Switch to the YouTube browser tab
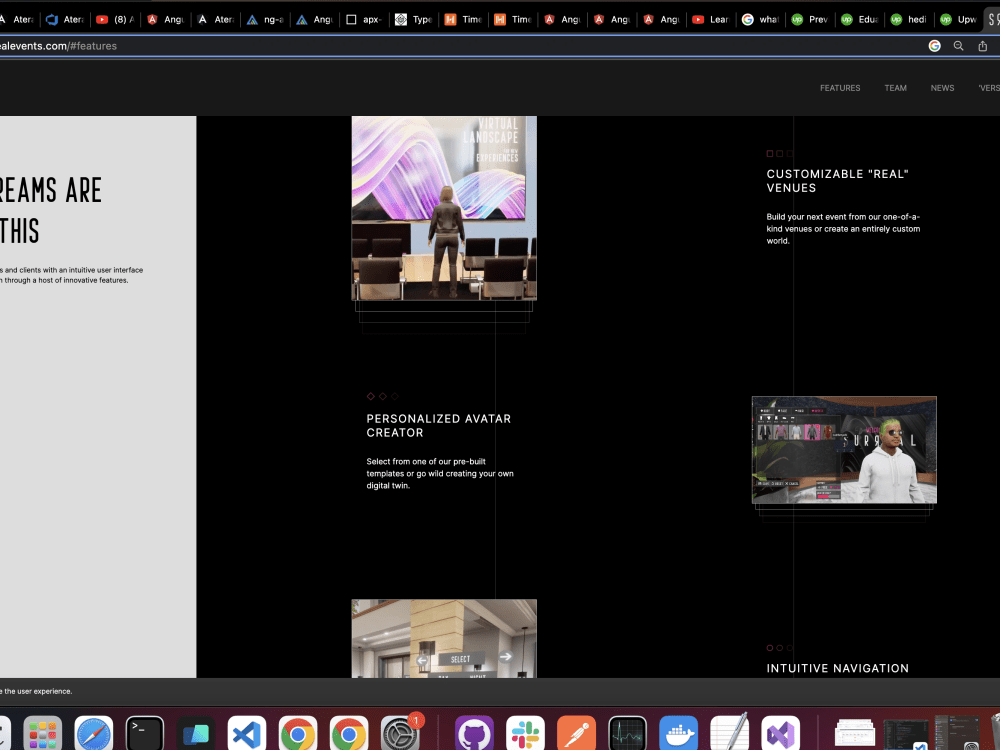Viewport: 1000px width, 750px height. 115,18
